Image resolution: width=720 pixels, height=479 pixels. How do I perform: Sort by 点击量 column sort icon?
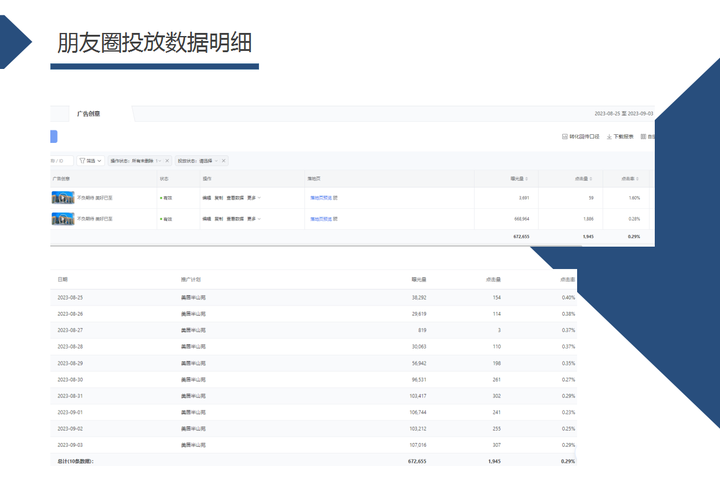tap(591, 179)
